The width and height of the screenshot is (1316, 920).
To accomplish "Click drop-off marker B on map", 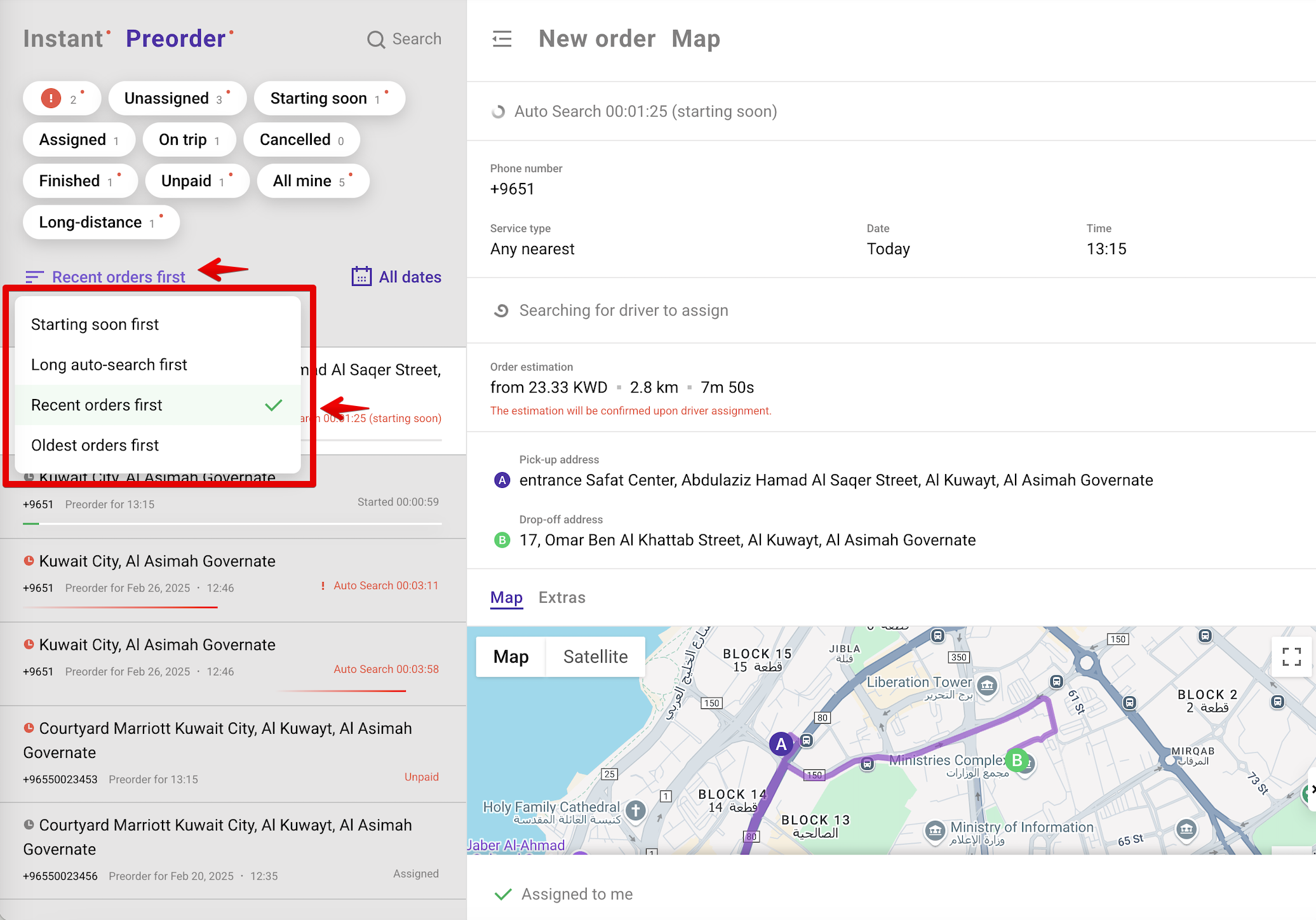I will [1017, 760].
